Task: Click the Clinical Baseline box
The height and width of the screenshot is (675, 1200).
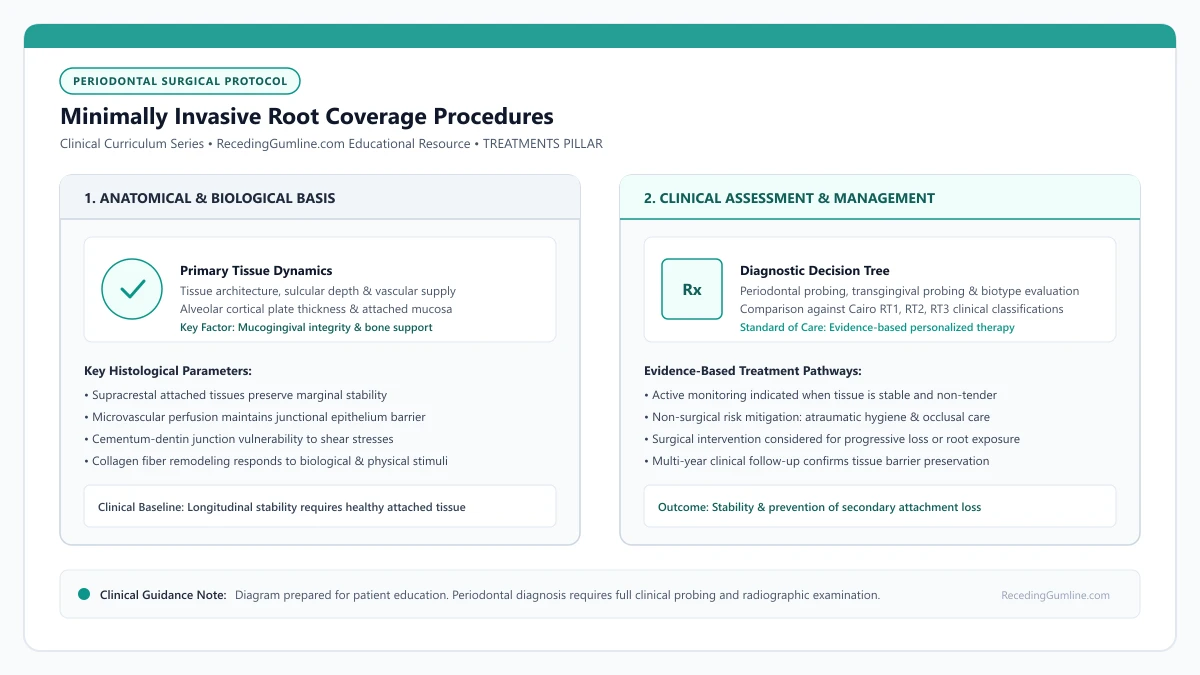Action: [320, 506]
